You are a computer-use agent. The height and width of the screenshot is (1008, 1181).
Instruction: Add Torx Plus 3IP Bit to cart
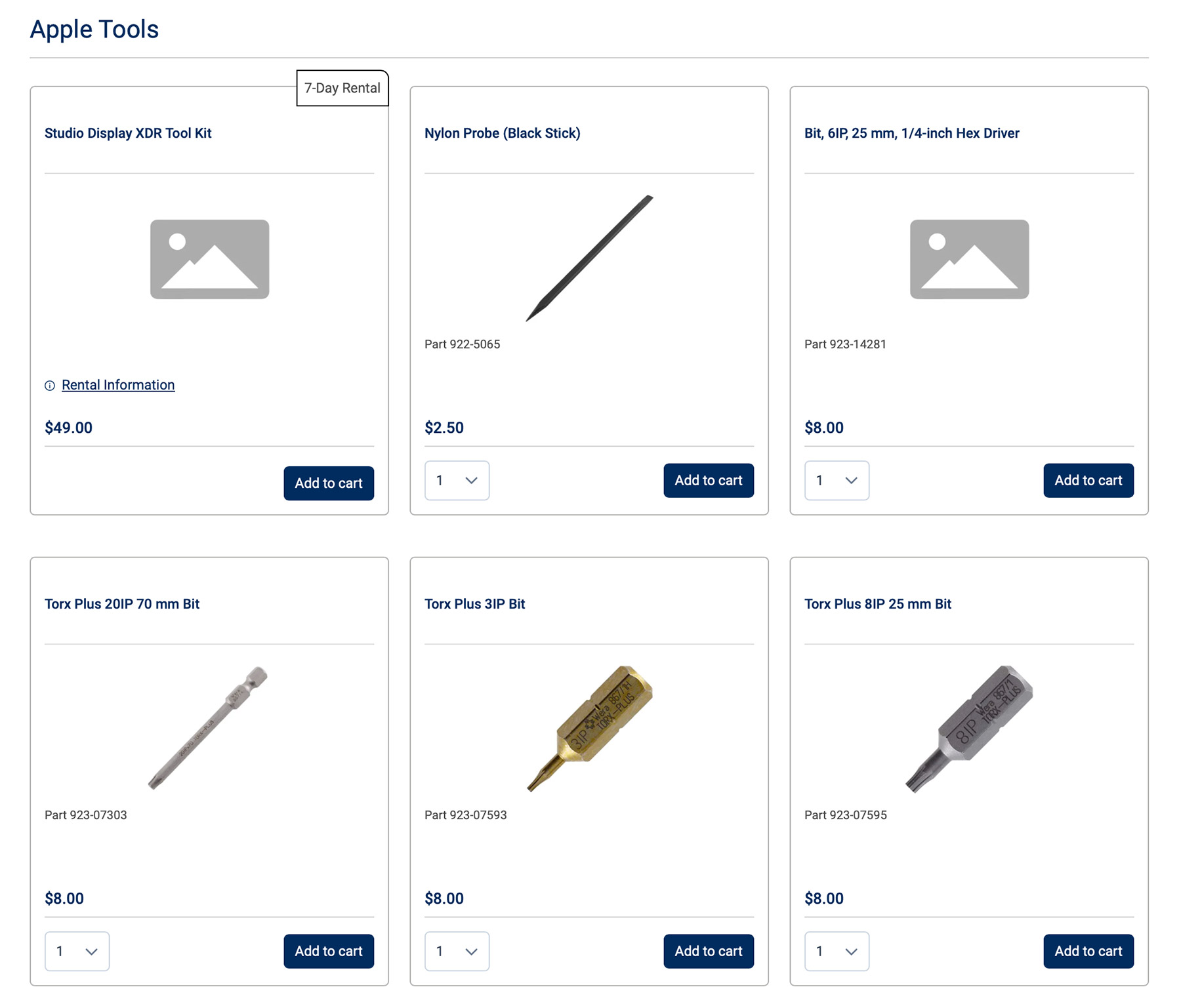coord(709,952)
